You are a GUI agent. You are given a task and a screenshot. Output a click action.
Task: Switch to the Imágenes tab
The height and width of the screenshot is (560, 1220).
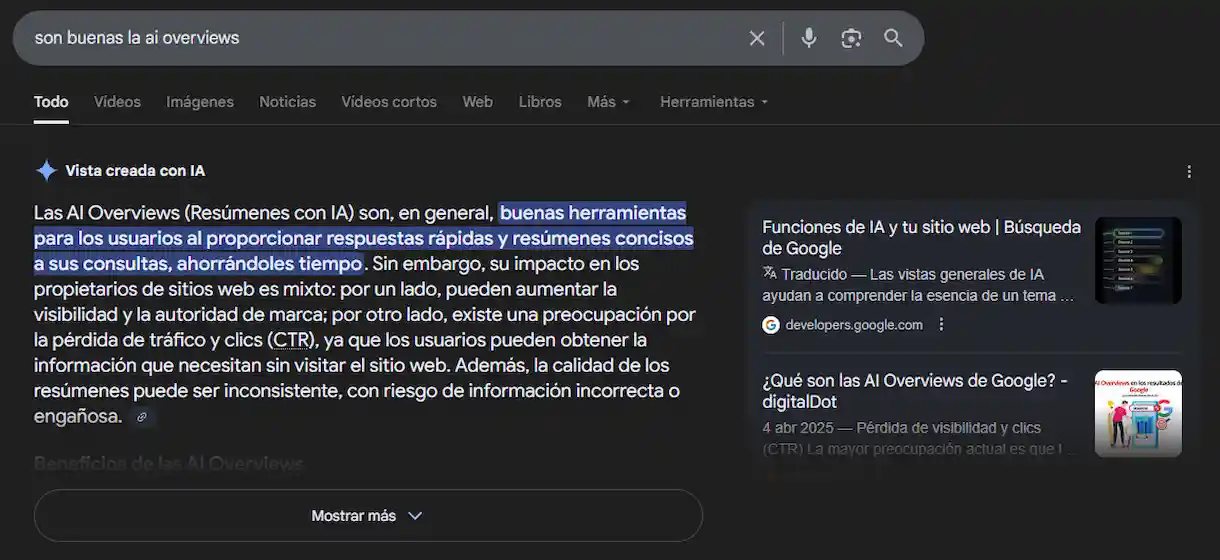[x=200, y=102]
